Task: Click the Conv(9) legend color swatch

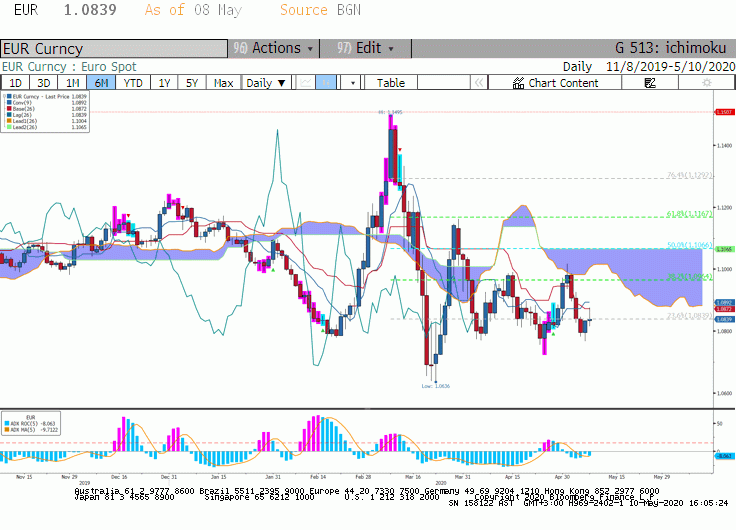Action: [9, 103]
